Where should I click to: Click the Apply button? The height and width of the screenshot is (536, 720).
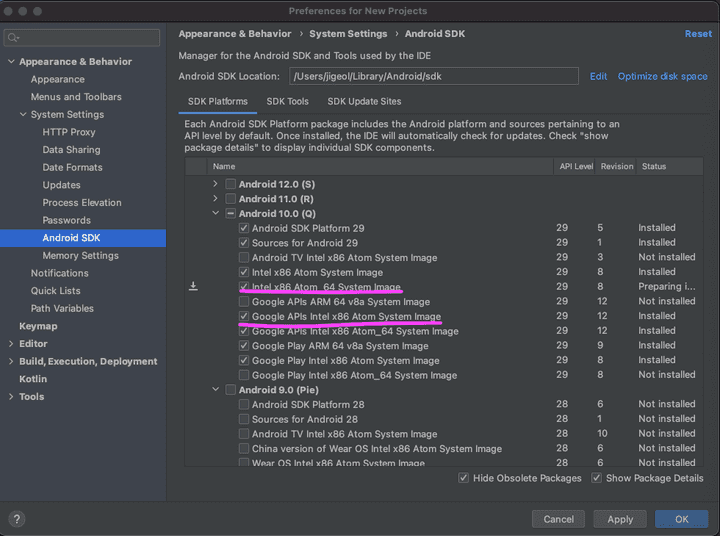[620, 519]
